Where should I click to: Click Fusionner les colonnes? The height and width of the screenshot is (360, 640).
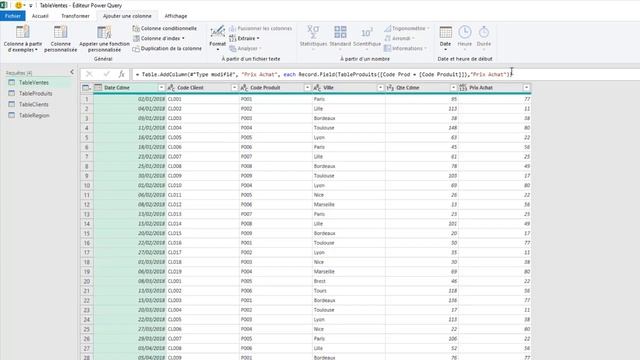tap(260, 28)
